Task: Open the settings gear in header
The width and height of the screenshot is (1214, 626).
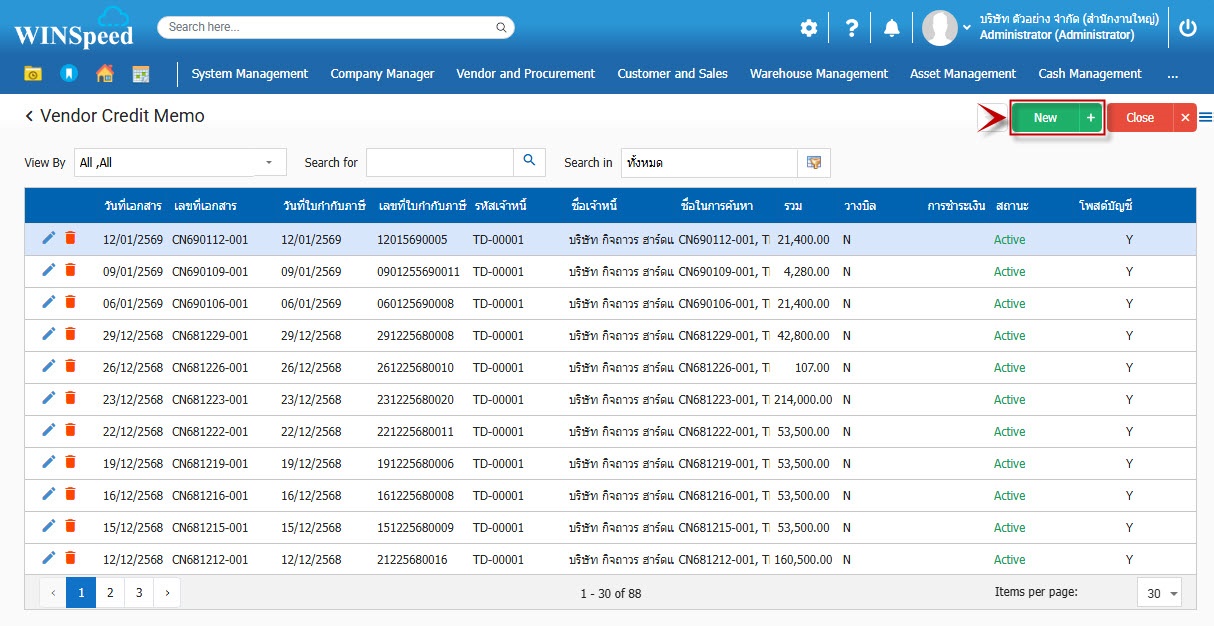Action: pos(808,28)
